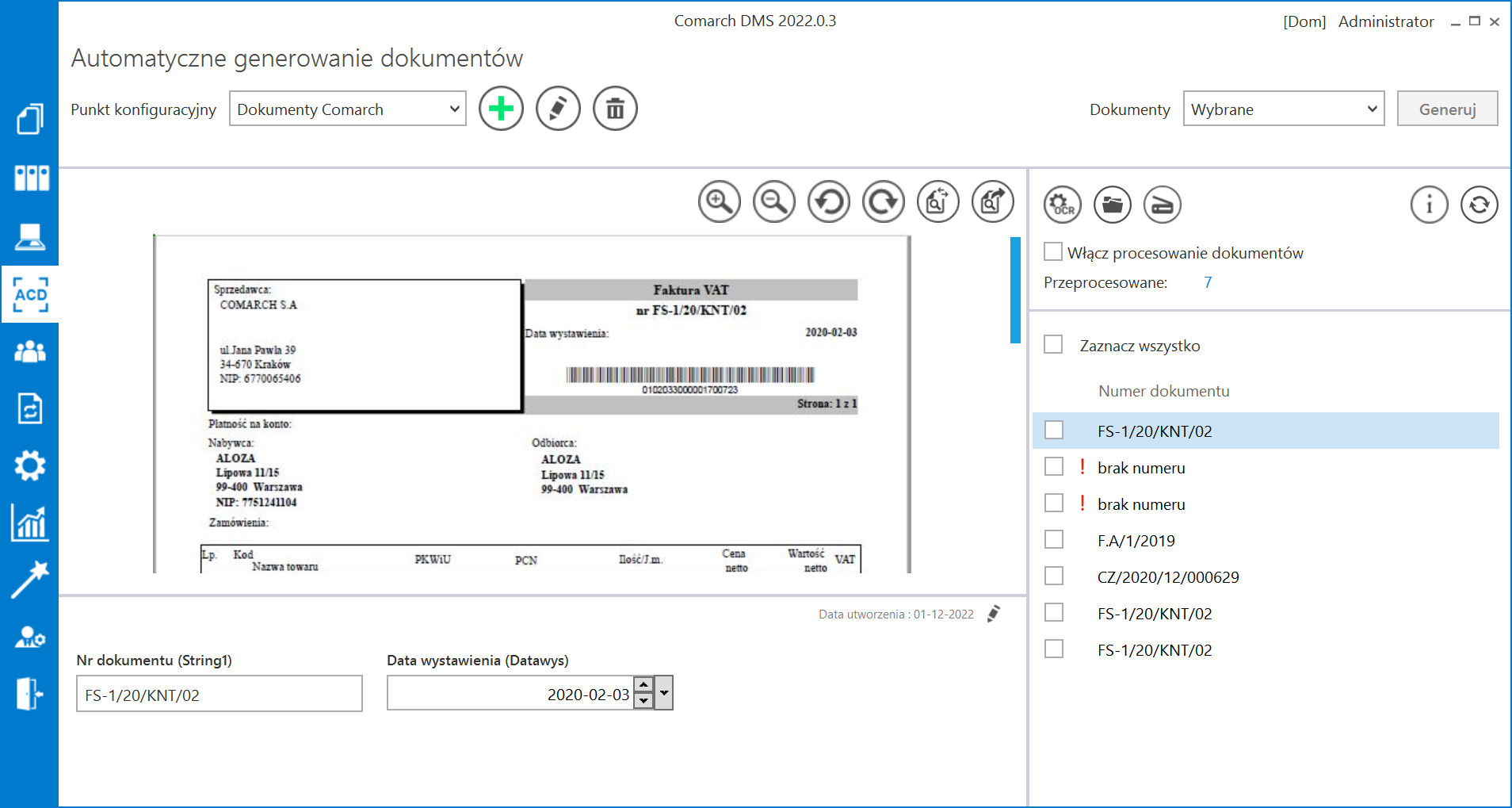Click the Generuj button
Image resolution: width=1512 pixels, height=808 pixels.
[1447, 109]
